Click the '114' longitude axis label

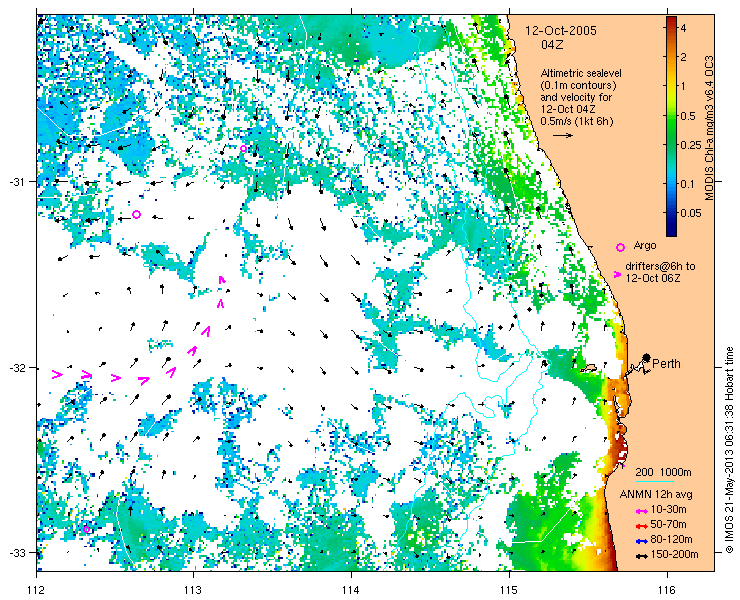pos(351,590)
